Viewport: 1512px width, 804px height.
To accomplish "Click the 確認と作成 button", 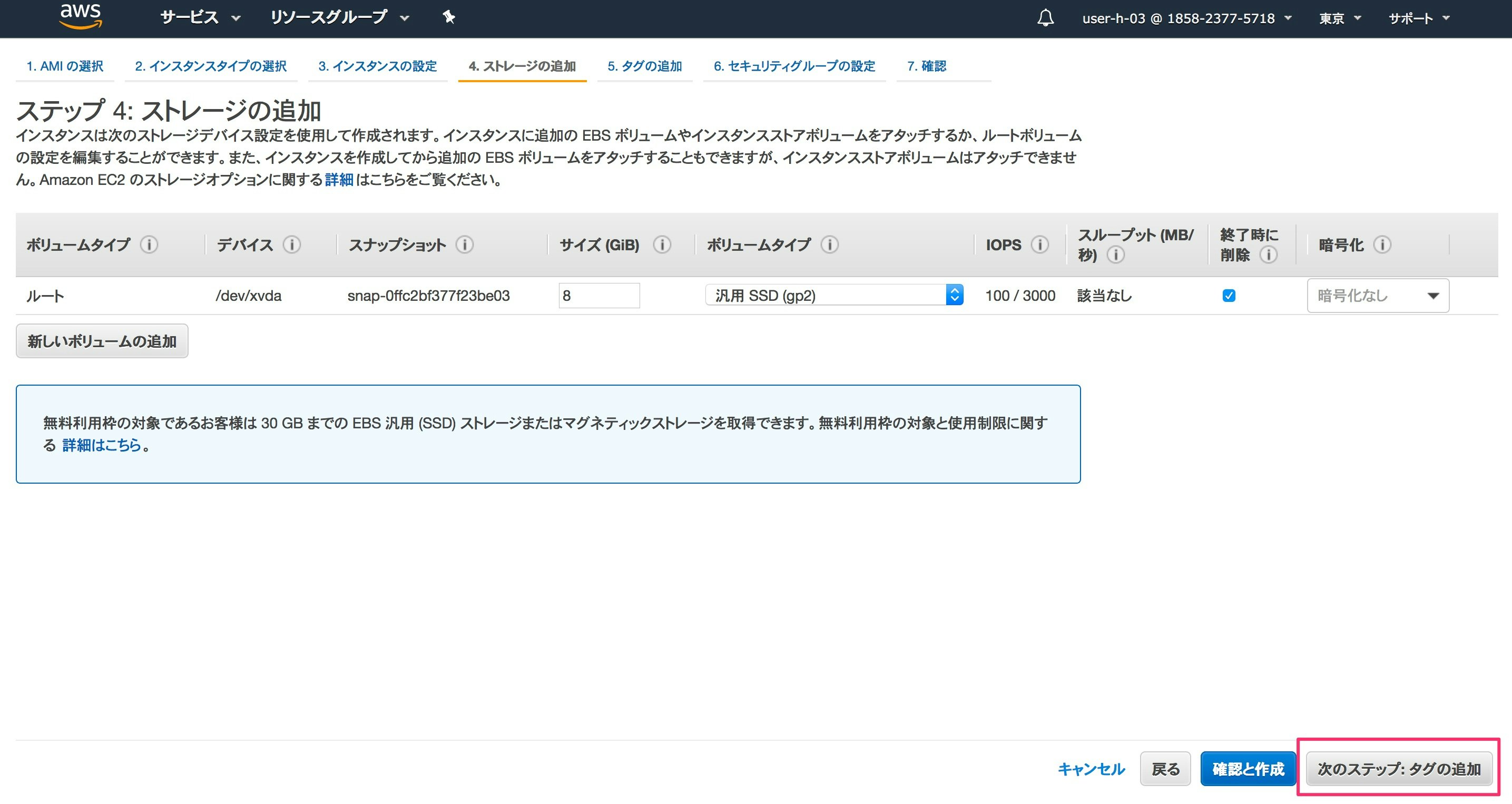I will [1248, 769].
